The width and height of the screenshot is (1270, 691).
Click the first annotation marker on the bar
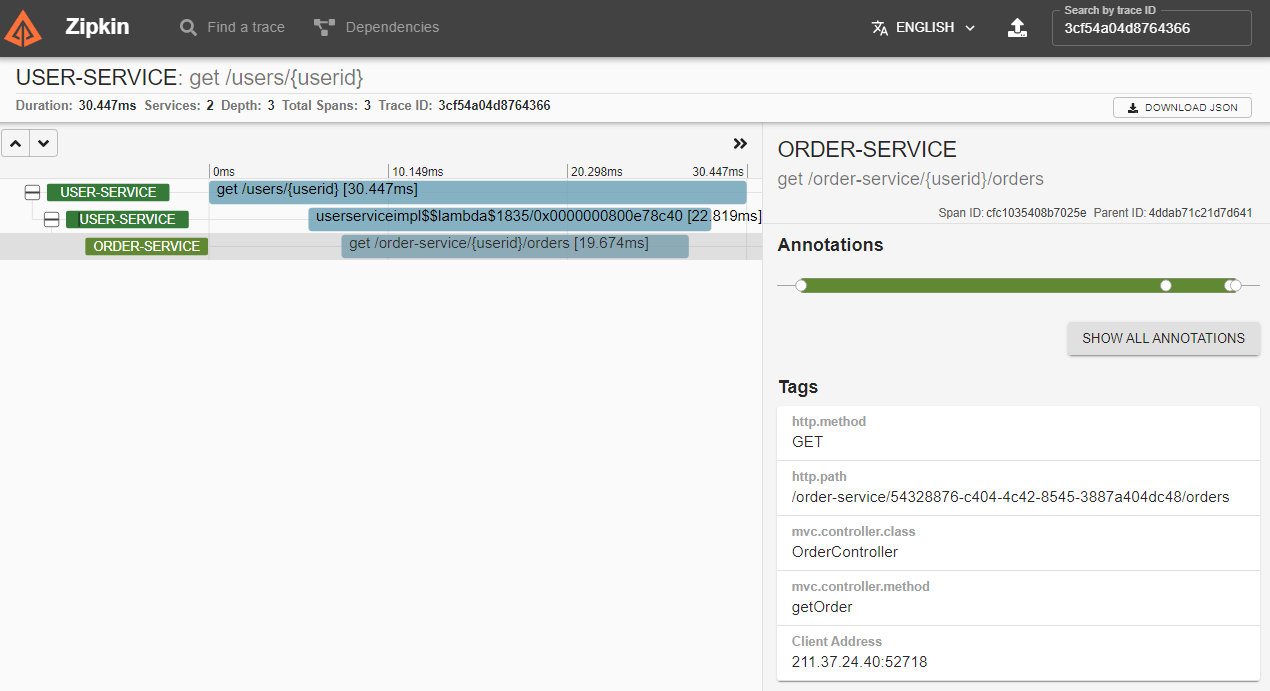[x=801, y=286]
